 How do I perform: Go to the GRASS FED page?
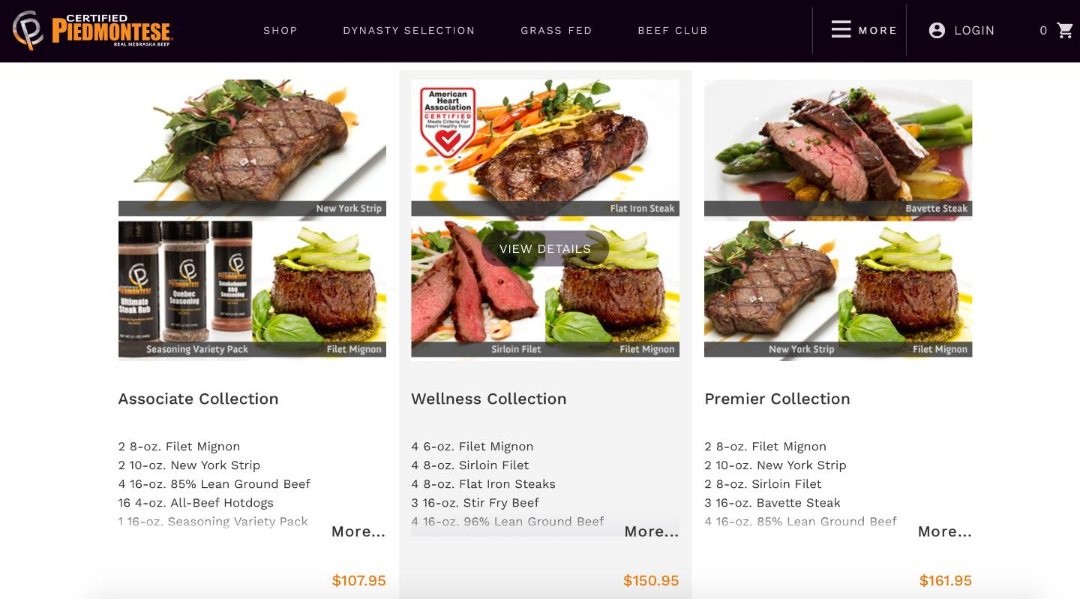[x=556, y=30]
